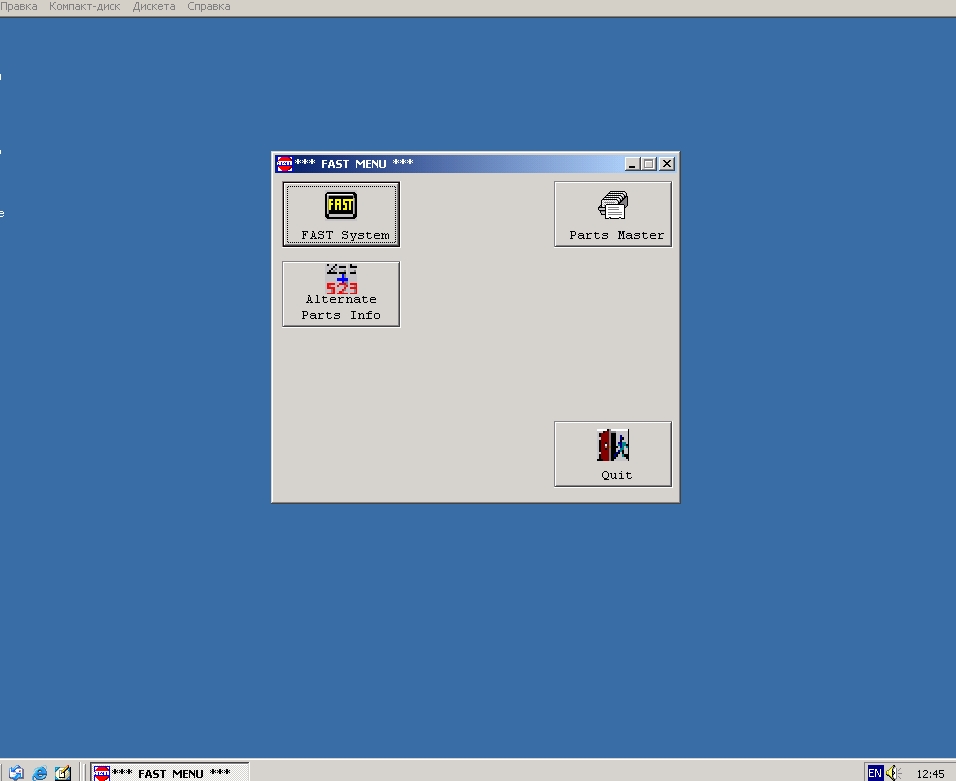Open the Справка menu
The width and height of the screenshot is (956, 781).
(208, 6)
